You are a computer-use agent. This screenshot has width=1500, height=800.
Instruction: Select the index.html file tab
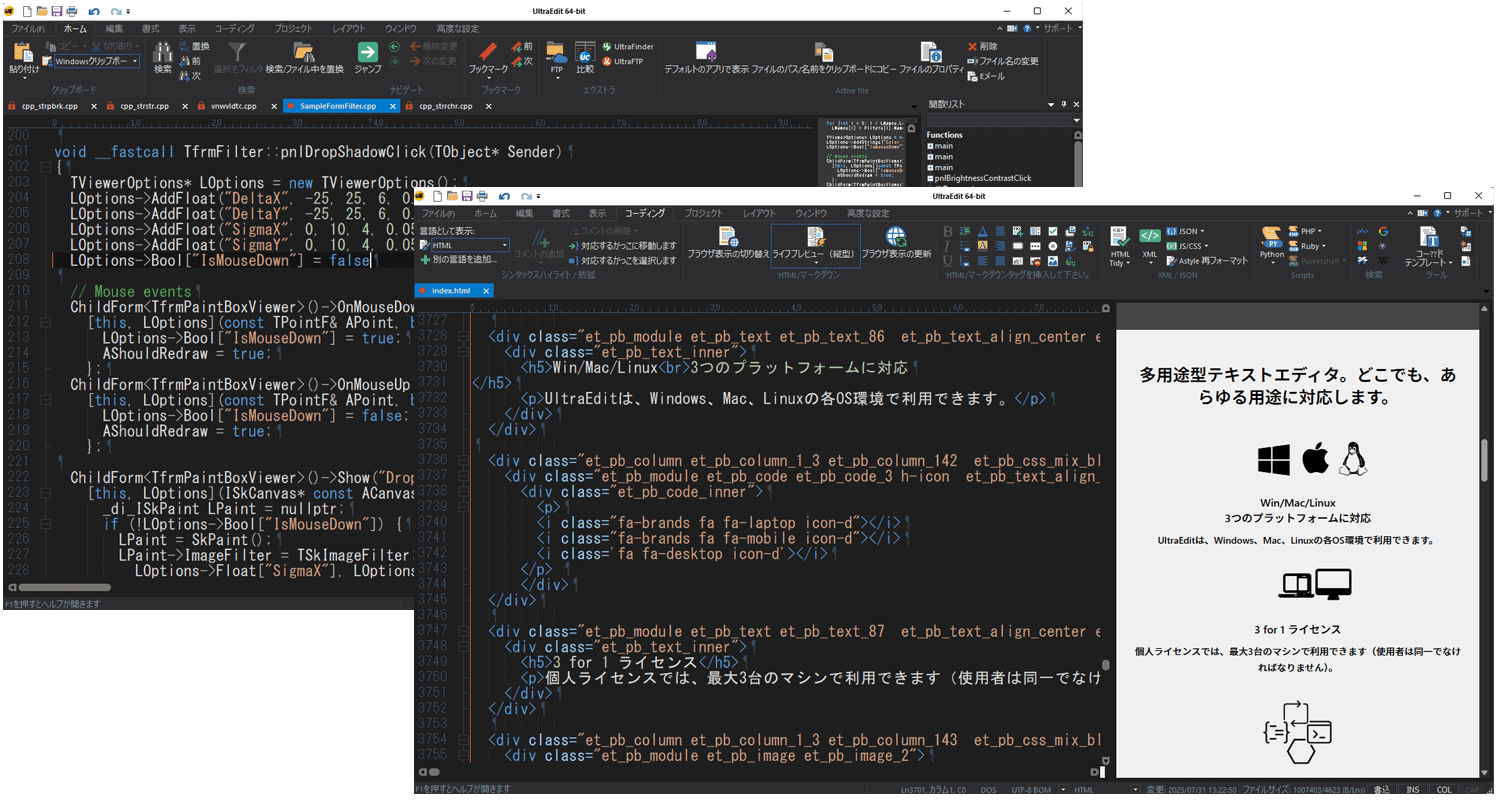point(456,291)
